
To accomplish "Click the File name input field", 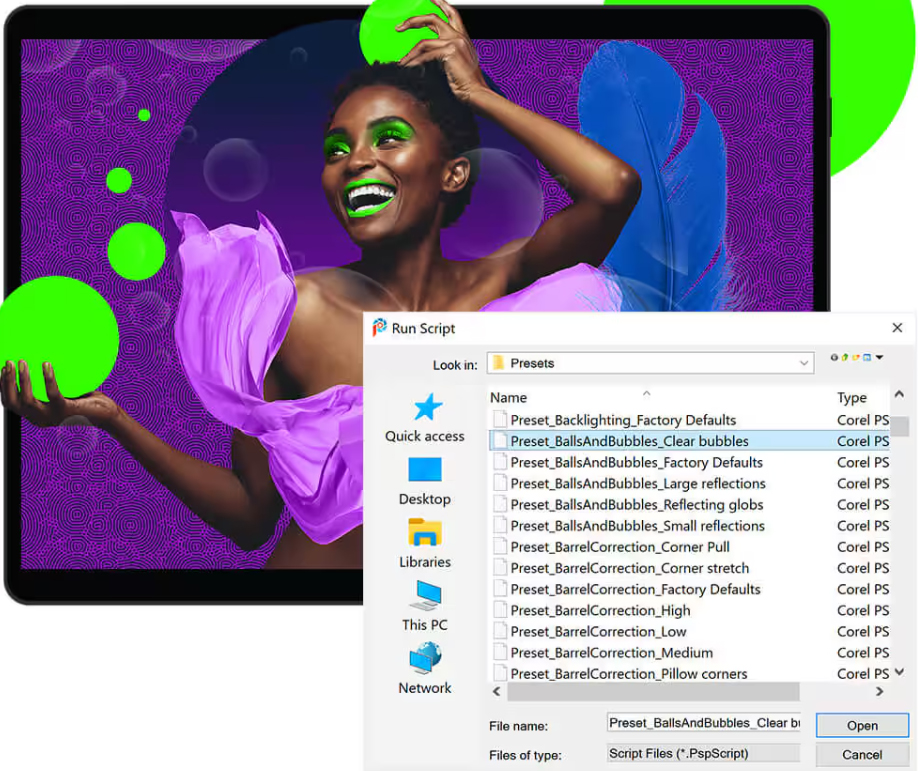I will 703,723.
